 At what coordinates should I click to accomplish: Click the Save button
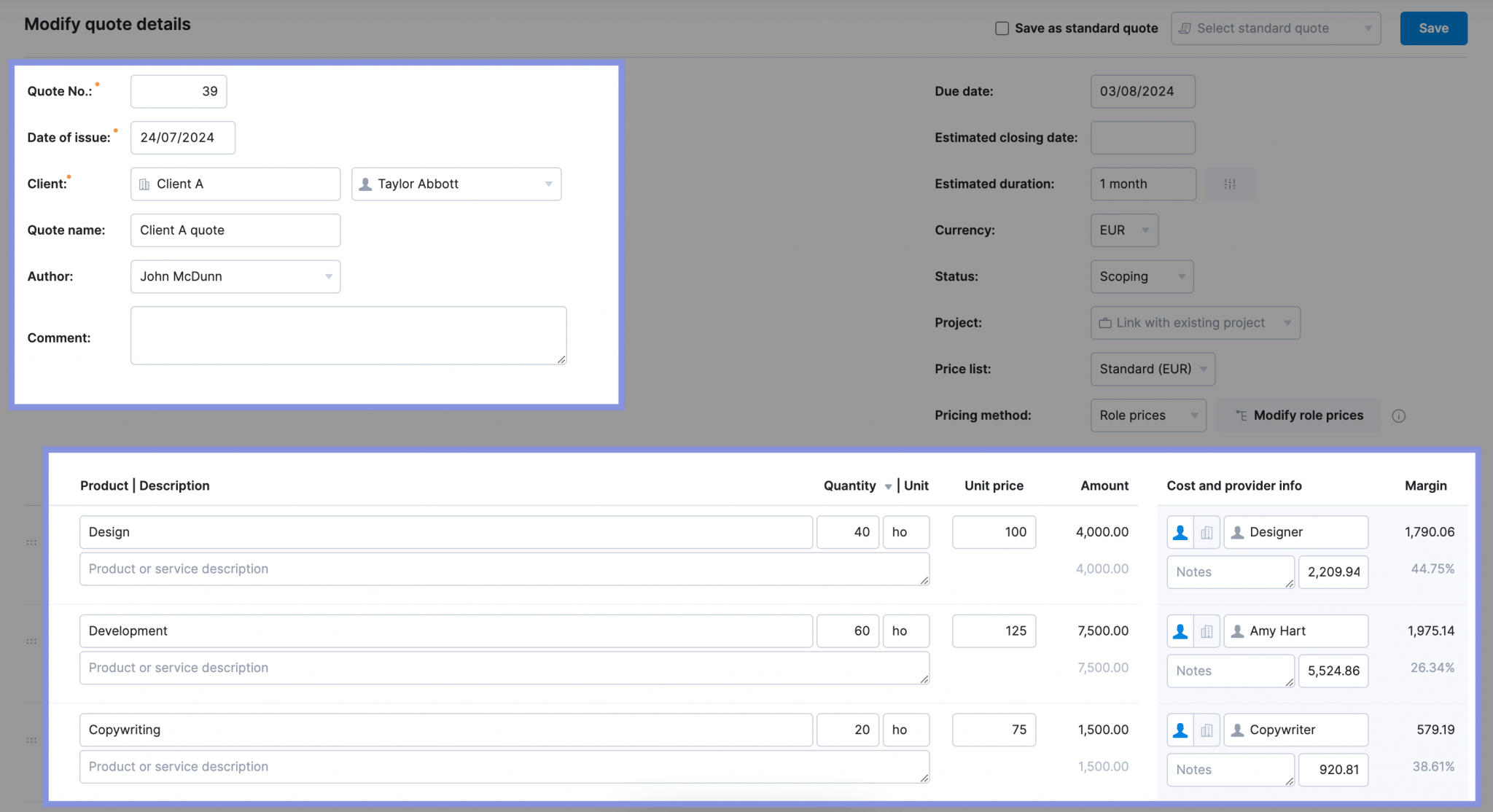tap(1432, 28)
